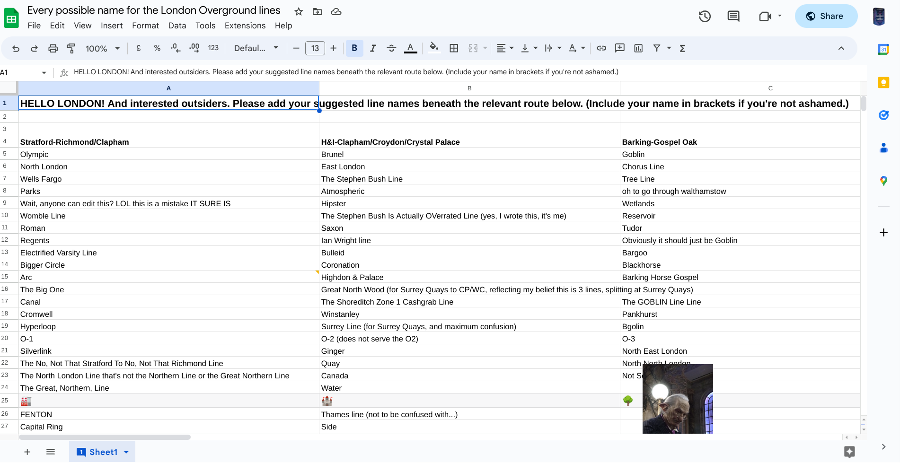The image size is (900, 463).
Task: Click the merge cells icon
Action: pos(473,49)
